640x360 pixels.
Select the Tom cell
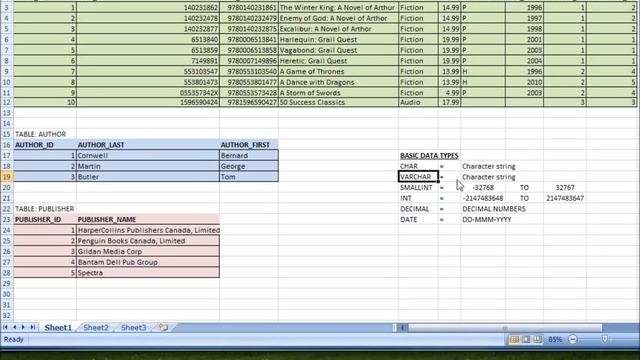coord(249,177)
